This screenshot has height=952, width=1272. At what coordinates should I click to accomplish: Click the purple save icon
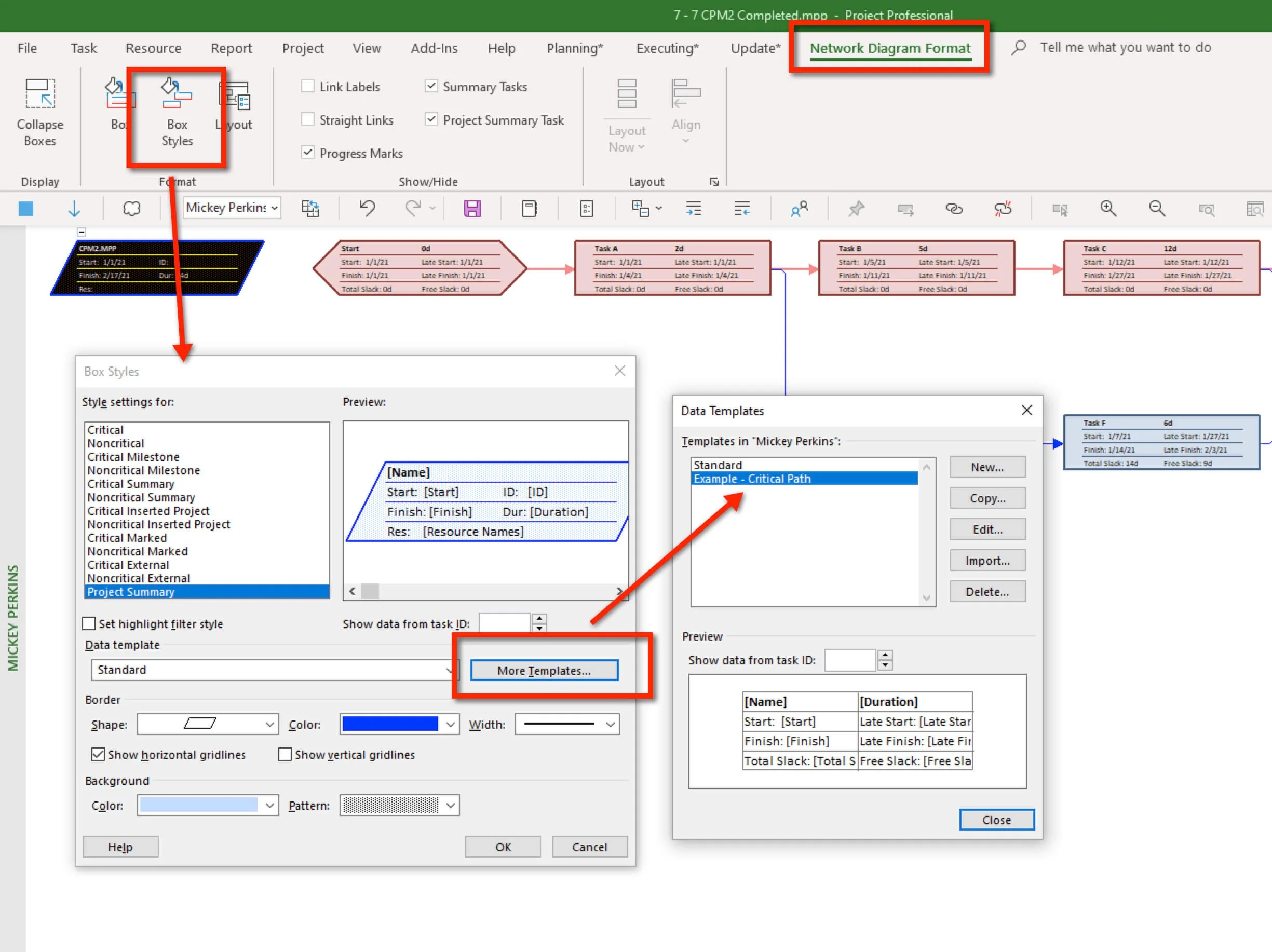pyautogui.click(x=472, y=208)
